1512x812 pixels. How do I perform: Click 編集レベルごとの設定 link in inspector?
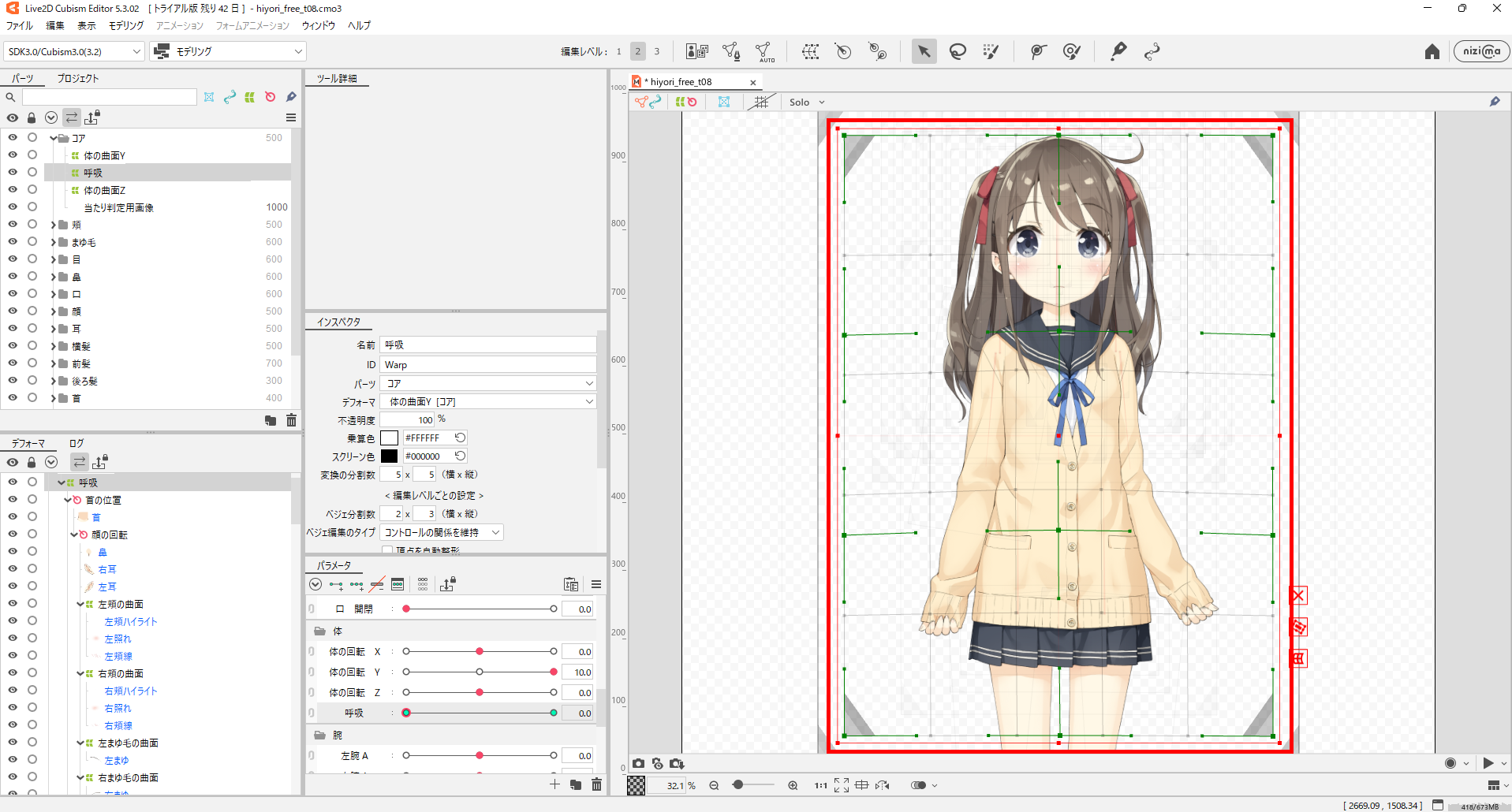[x=435, y=495]
